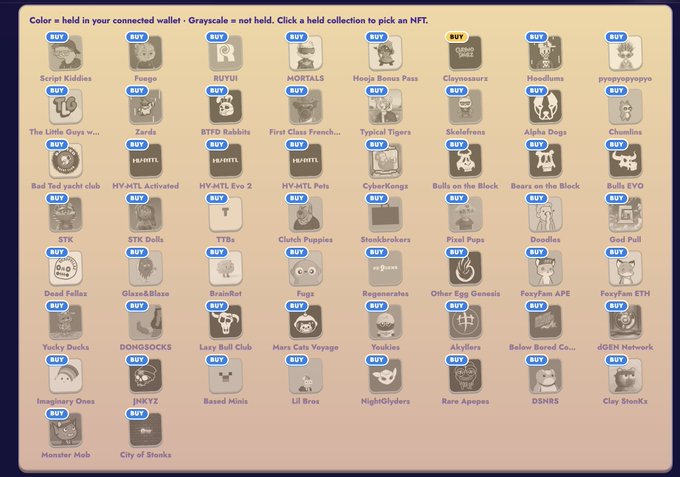Select the Mars Cats Voyage icon

[305, 322]
